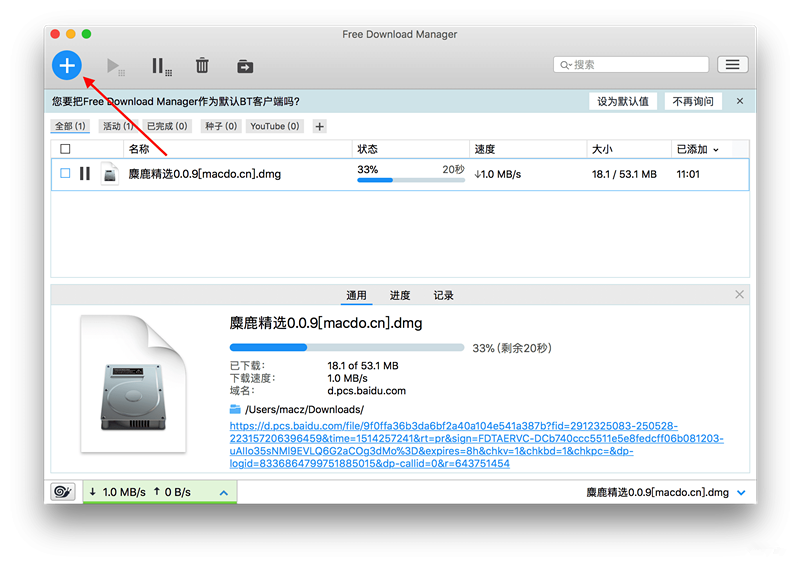The image size is (800, 566).
Task: Select the 已完成 (0) filter tab
Action: (x=167, y=126)
